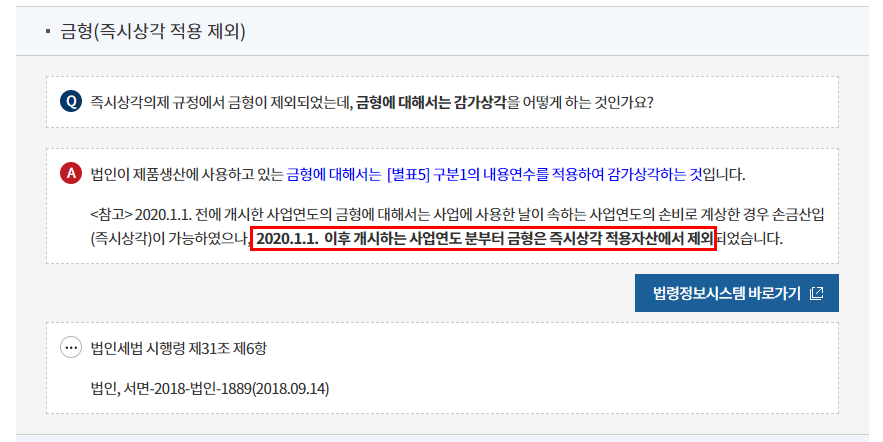883x442 pixels.
Task: Click the dashed question box area
Action: 442,102
